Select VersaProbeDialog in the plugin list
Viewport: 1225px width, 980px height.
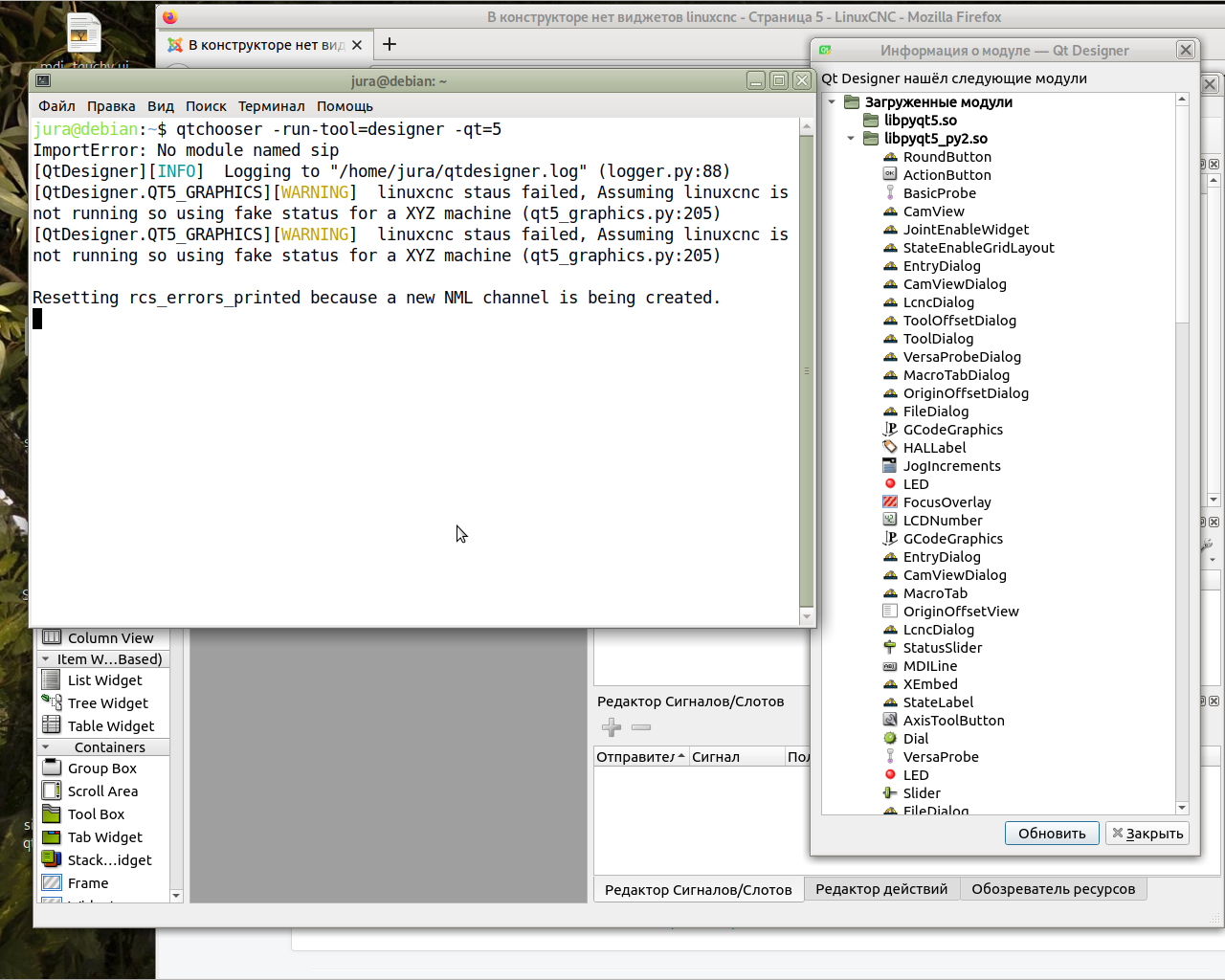(x=962, y=357)
